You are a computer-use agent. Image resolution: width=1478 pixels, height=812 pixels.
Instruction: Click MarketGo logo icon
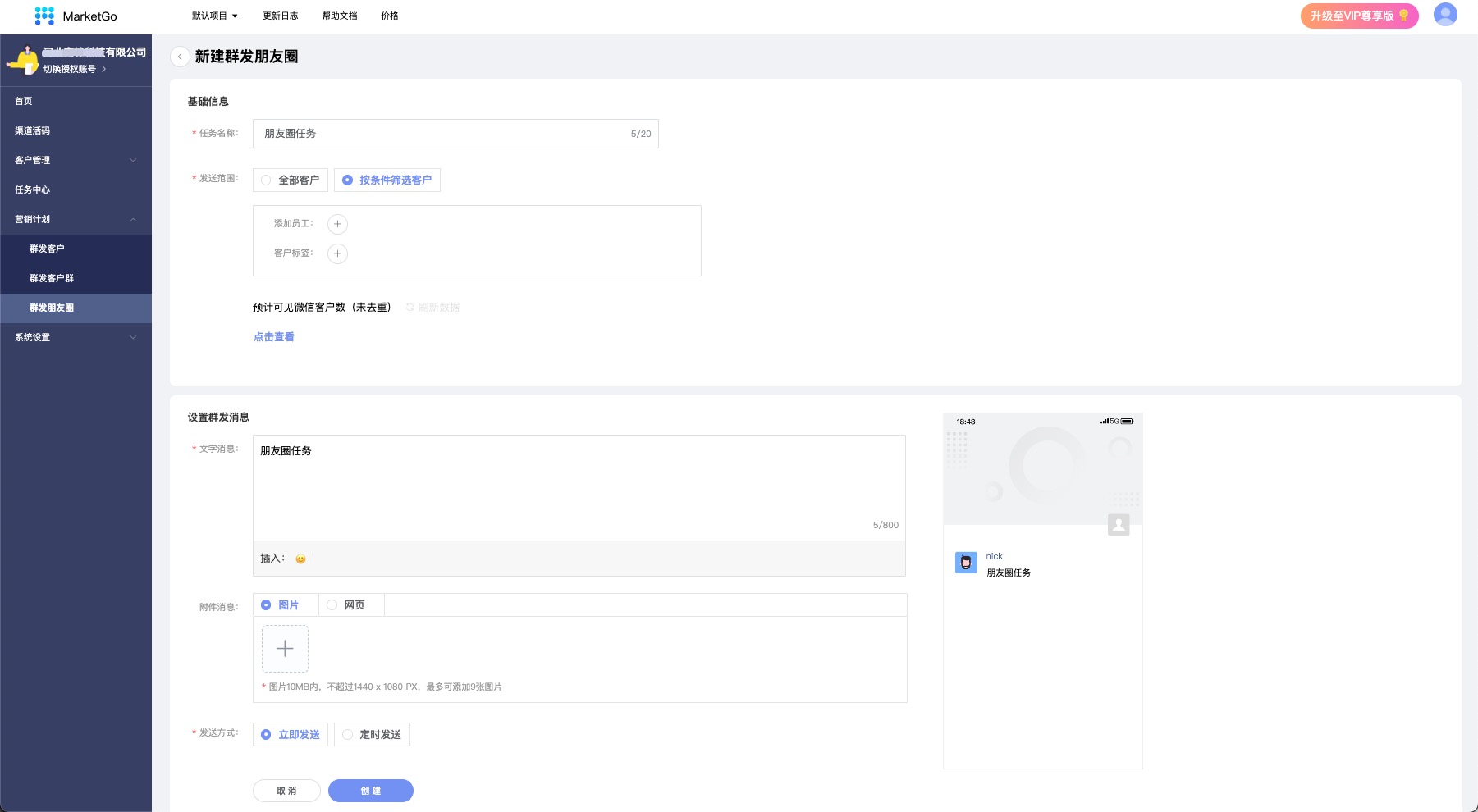[x=44, y=16]
